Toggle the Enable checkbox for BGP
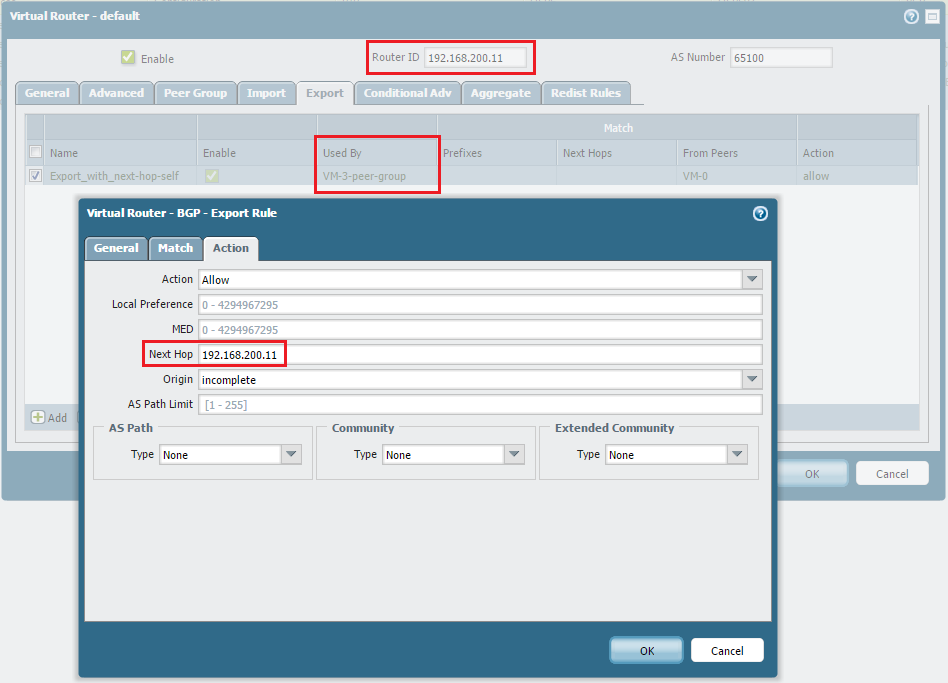This screenshot has width=948, height=683. point(128,58)
